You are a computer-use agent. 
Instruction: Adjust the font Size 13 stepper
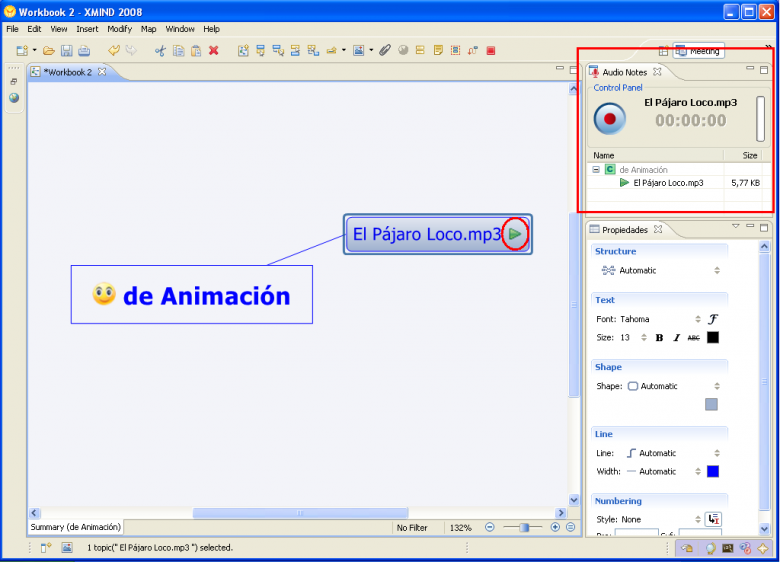click(x=644, y=338)
